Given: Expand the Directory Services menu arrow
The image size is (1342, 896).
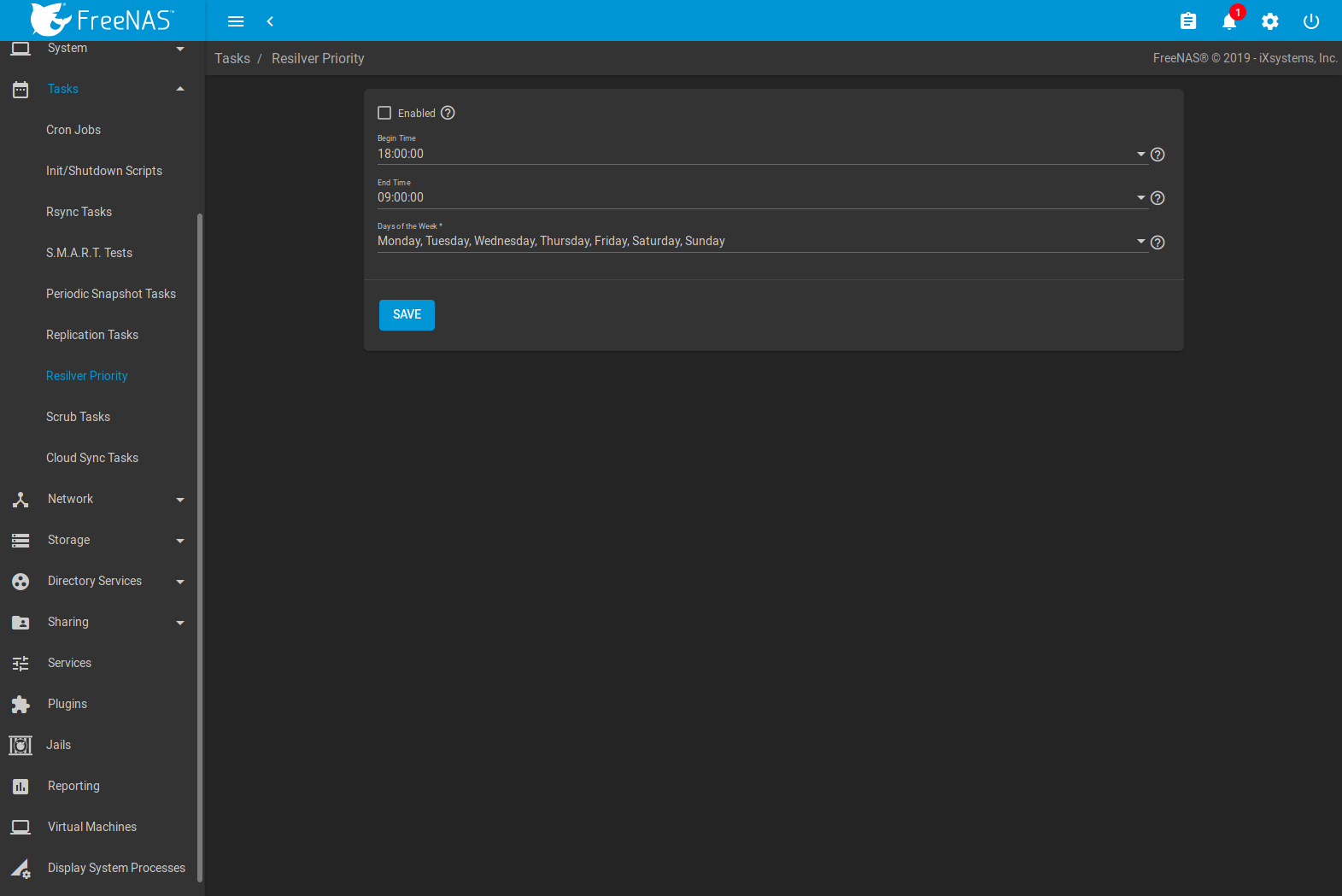Looking at the screenshot, I should tap(180, 582).
